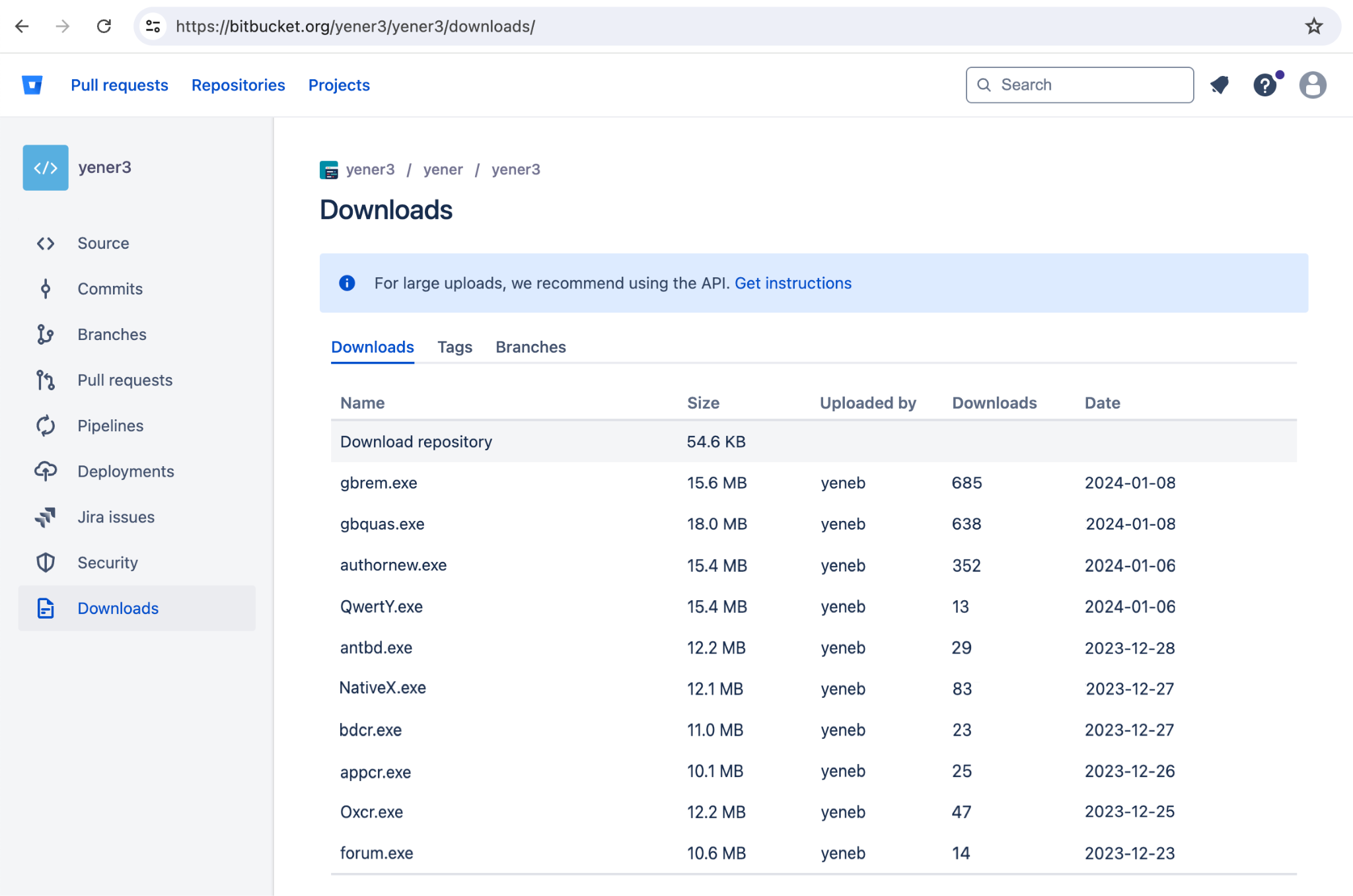Click the help question mark icon

tap(1265, 84)
